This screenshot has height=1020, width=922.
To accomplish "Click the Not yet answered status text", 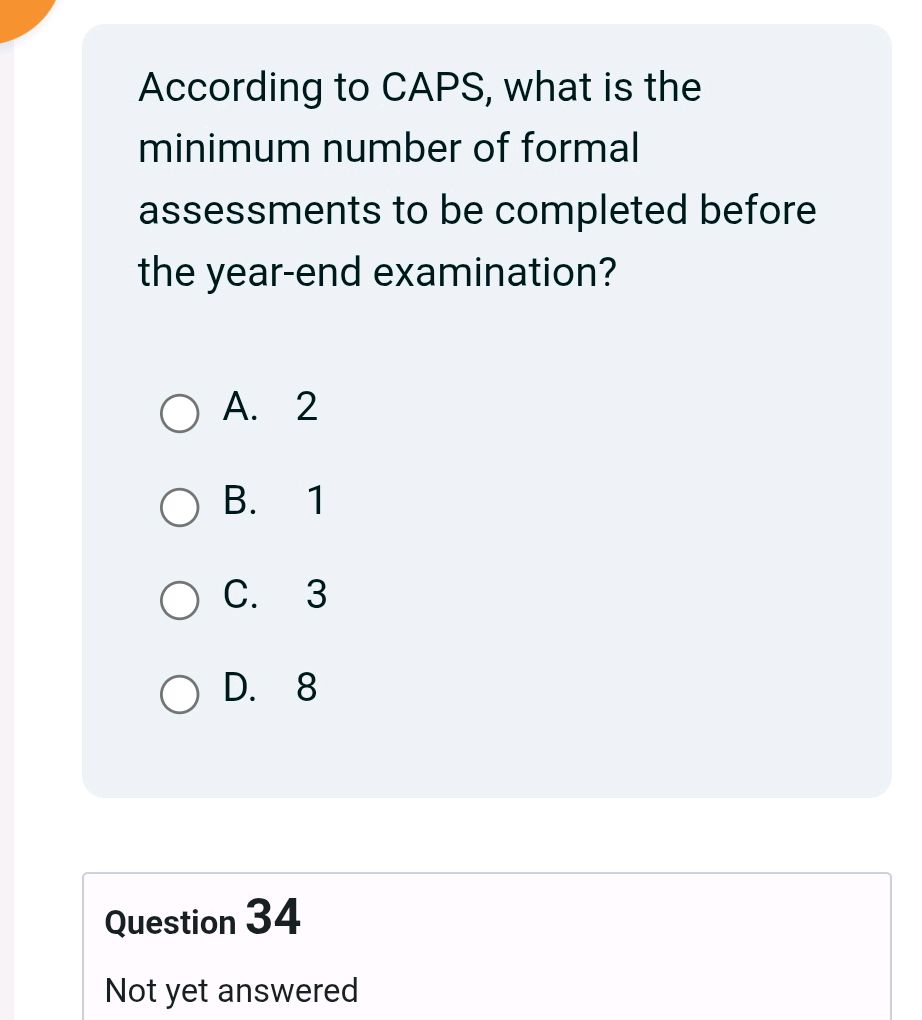I will (x=231, y=990).
